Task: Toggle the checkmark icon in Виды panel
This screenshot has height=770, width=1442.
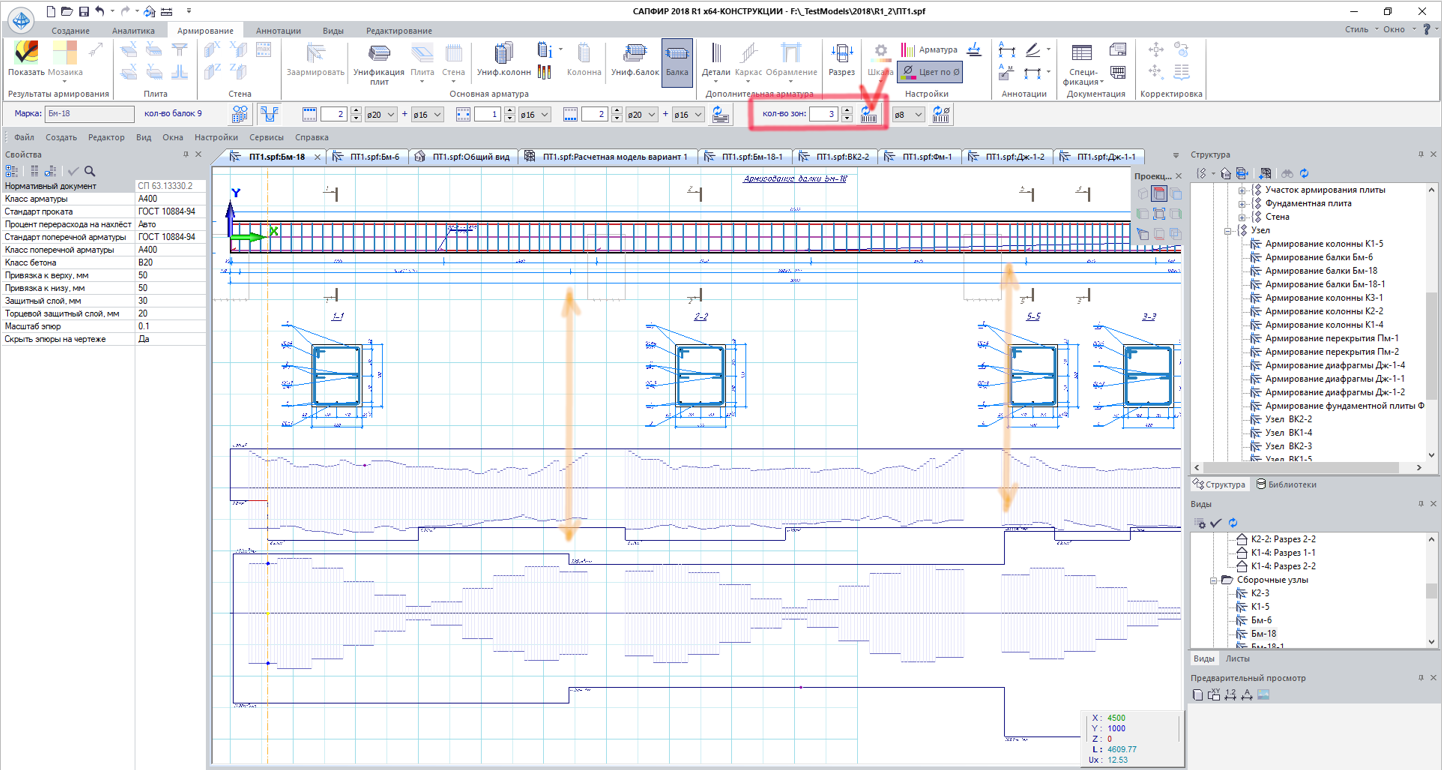Action: (x=1216, y=523)
